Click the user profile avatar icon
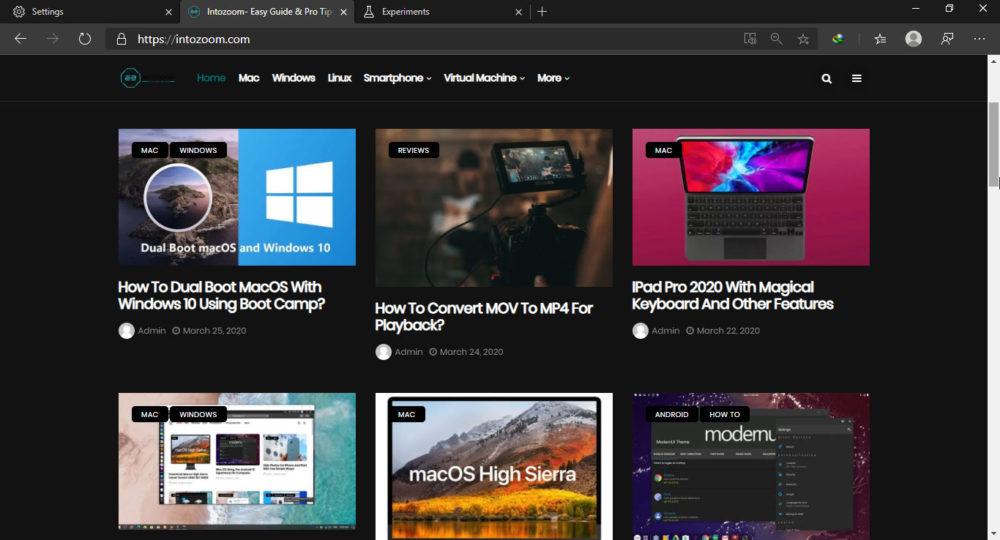This screenshot has width=1000, height=540. click(x=913, y=39)
